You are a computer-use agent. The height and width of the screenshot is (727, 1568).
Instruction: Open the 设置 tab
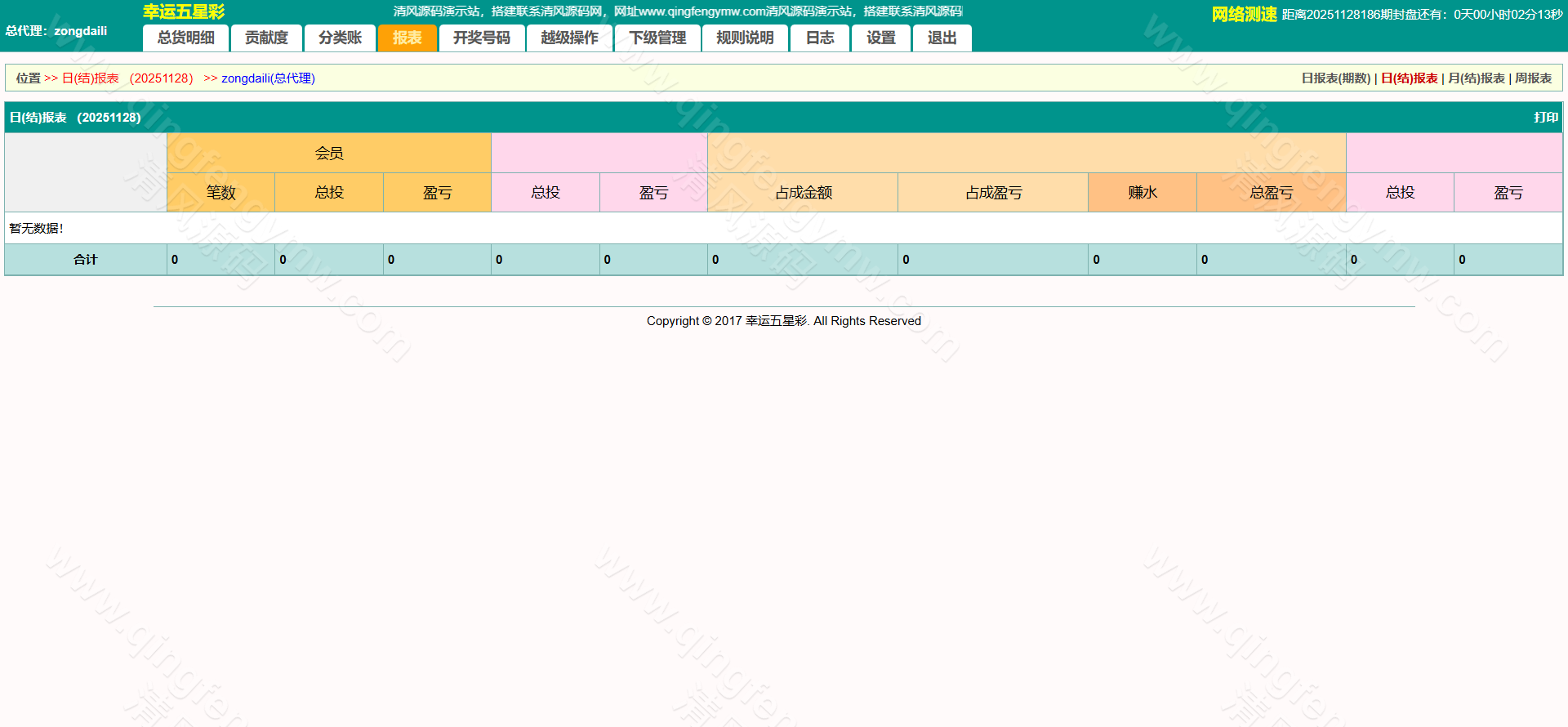click(x=880, y=38)
